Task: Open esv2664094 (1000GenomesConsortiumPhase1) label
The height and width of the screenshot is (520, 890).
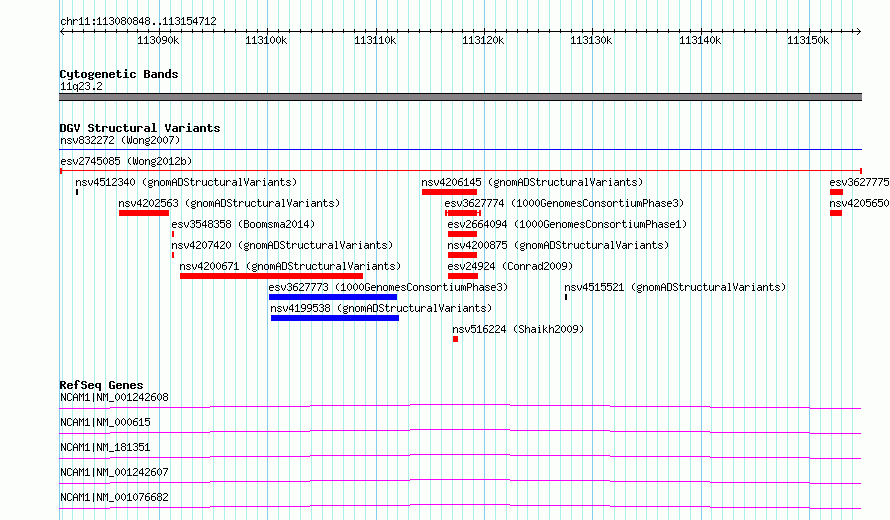Action: point(567,224)
